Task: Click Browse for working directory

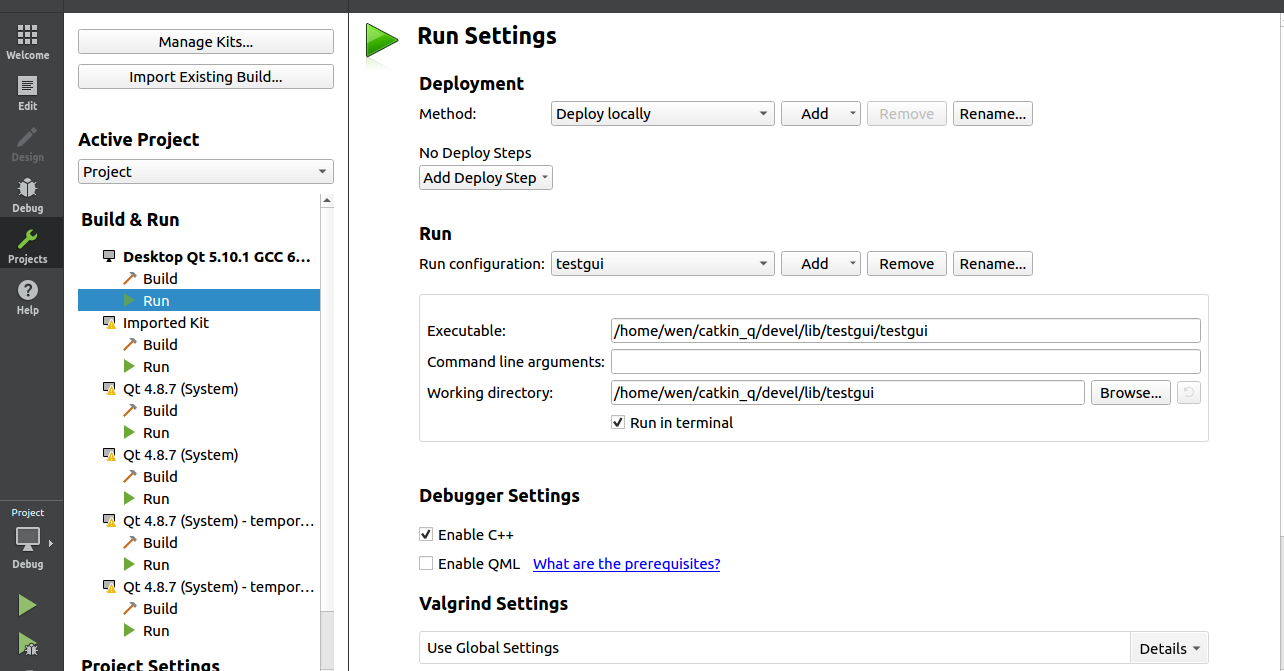Action: (x=1131, y=393)
